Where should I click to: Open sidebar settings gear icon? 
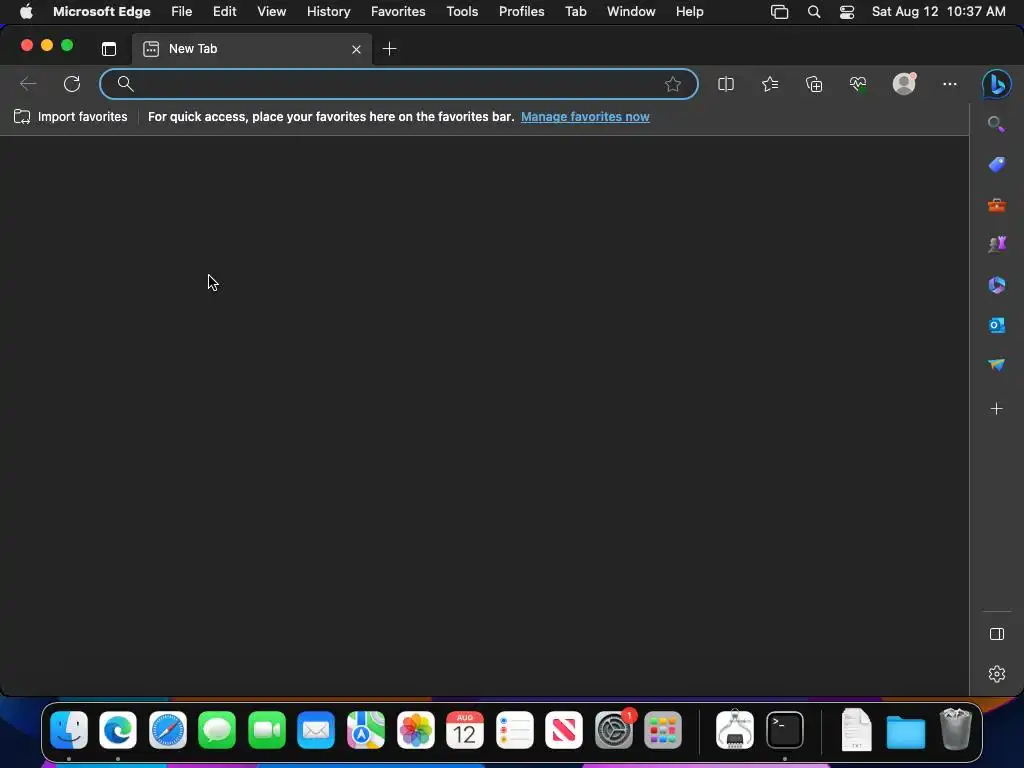pos(997,674)
